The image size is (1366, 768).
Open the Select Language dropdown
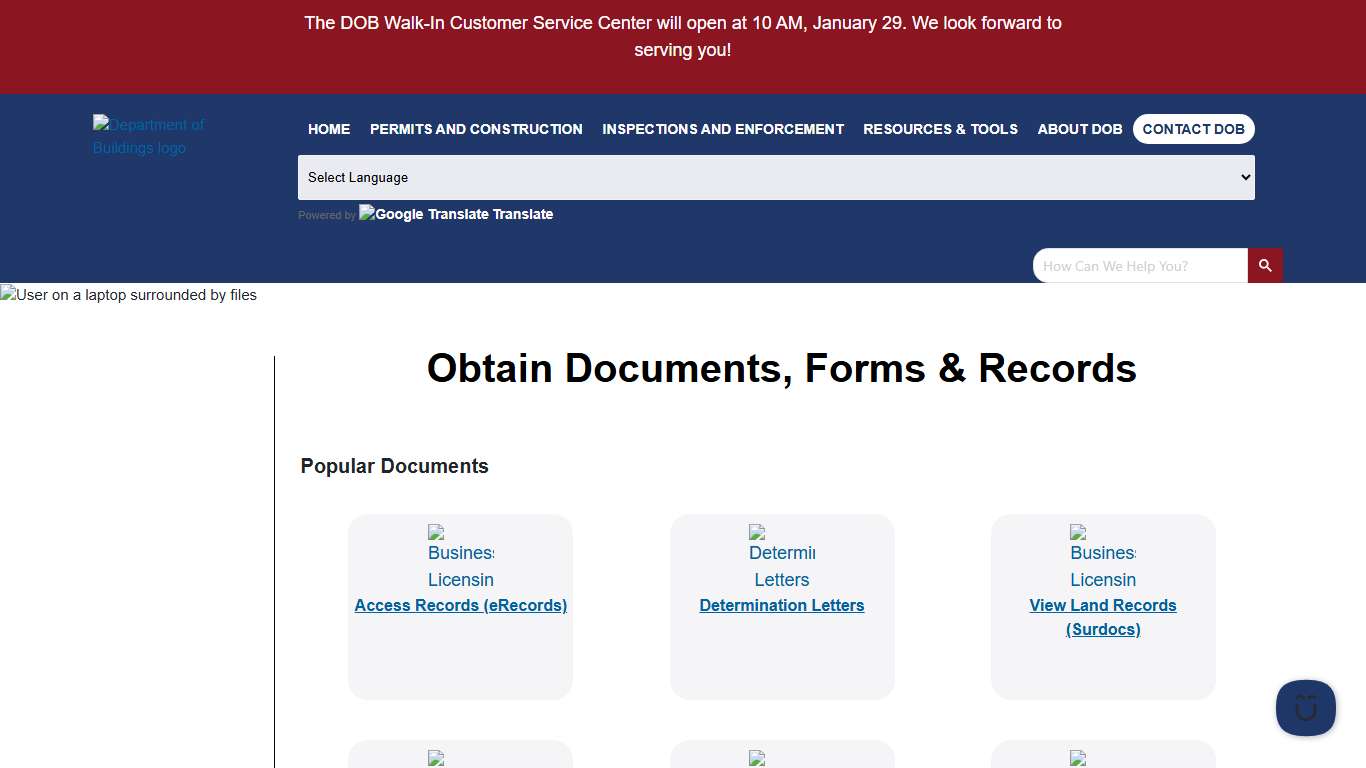coord(776,177)
